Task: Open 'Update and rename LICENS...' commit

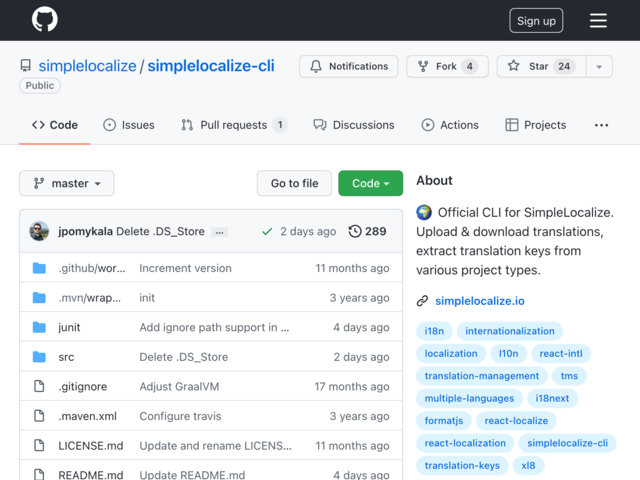Action: [x=216, y=446]
